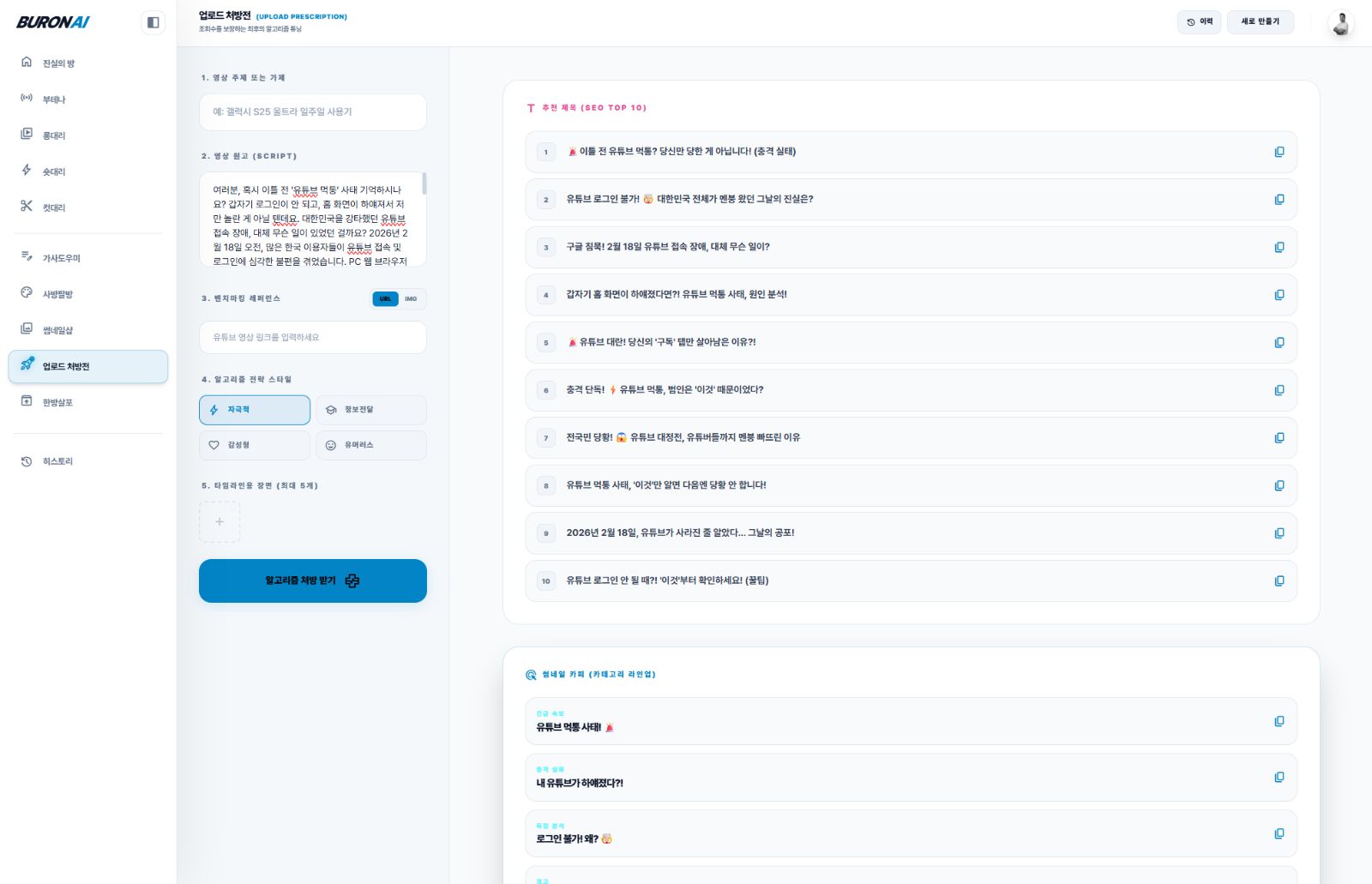Image resolution: width=1372 pixels, height=884 pixels.
Task: Copy title 4 '갑자기 홈 화면이 하얘졌다면?!' via its copy icon
Action: tap(1279, 295)
